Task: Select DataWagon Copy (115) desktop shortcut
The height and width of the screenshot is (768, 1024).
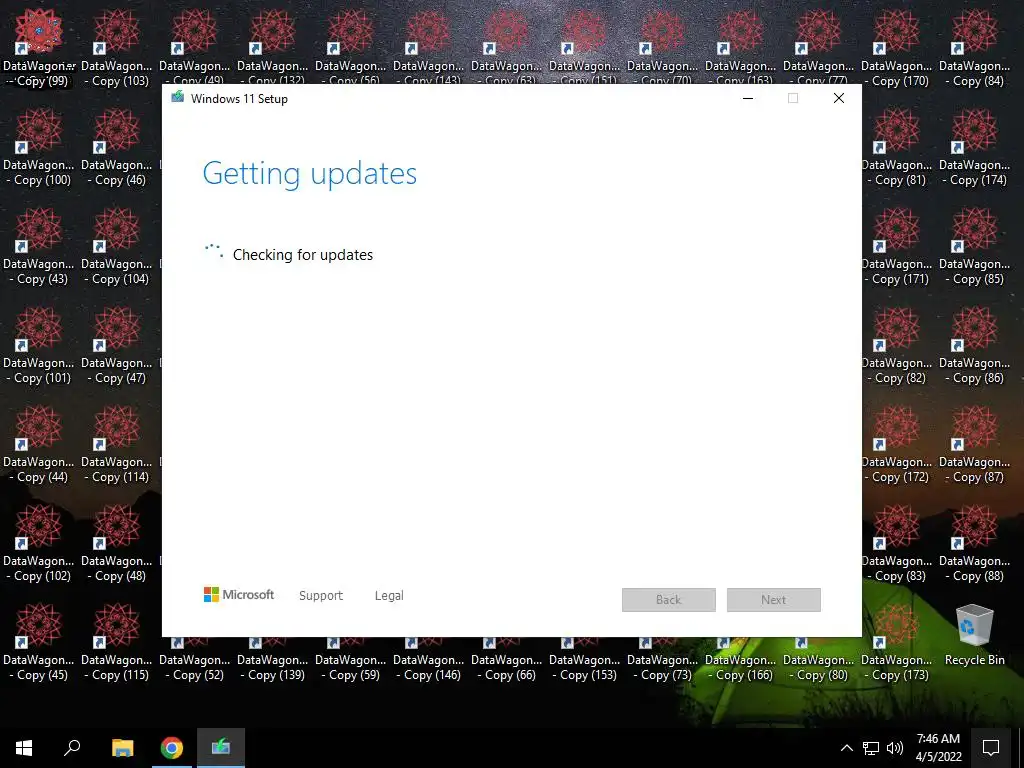Action: [x=117, y=643]
